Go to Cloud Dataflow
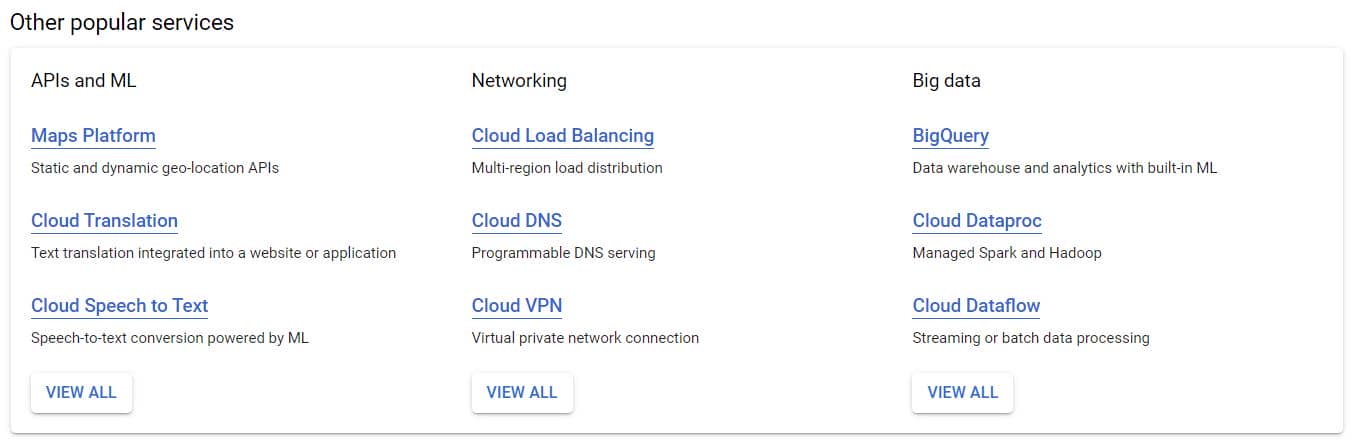Screen dimensions: 1353x444 [976, 306]
